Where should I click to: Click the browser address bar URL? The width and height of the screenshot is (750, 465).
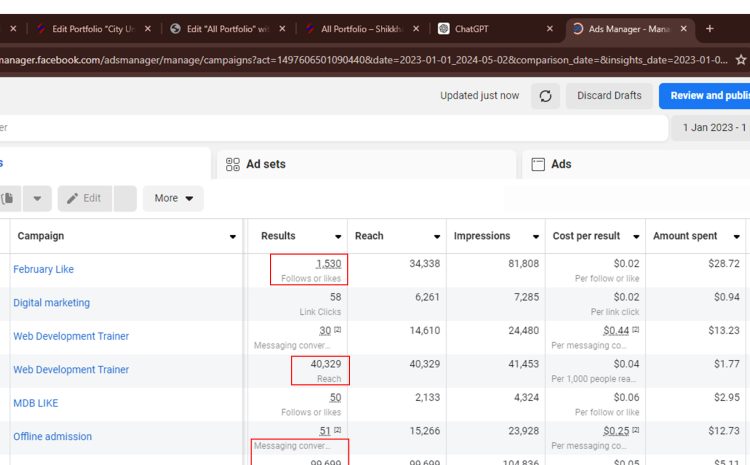[x=360, y=60]
